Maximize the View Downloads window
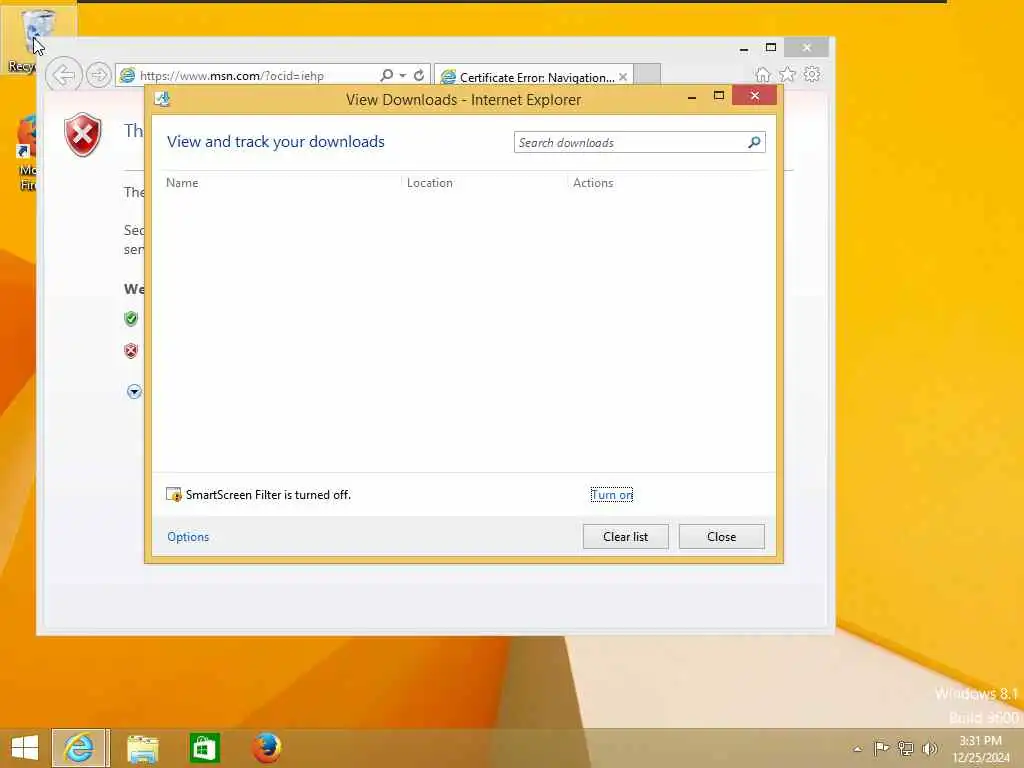This screenshot has height=768, width=1024. click(719, 96)
